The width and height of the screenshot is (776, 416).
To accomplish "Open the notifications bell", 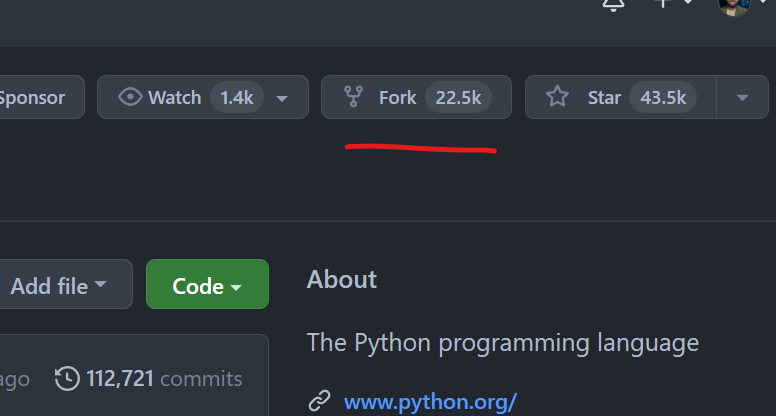I will [613, 4].
